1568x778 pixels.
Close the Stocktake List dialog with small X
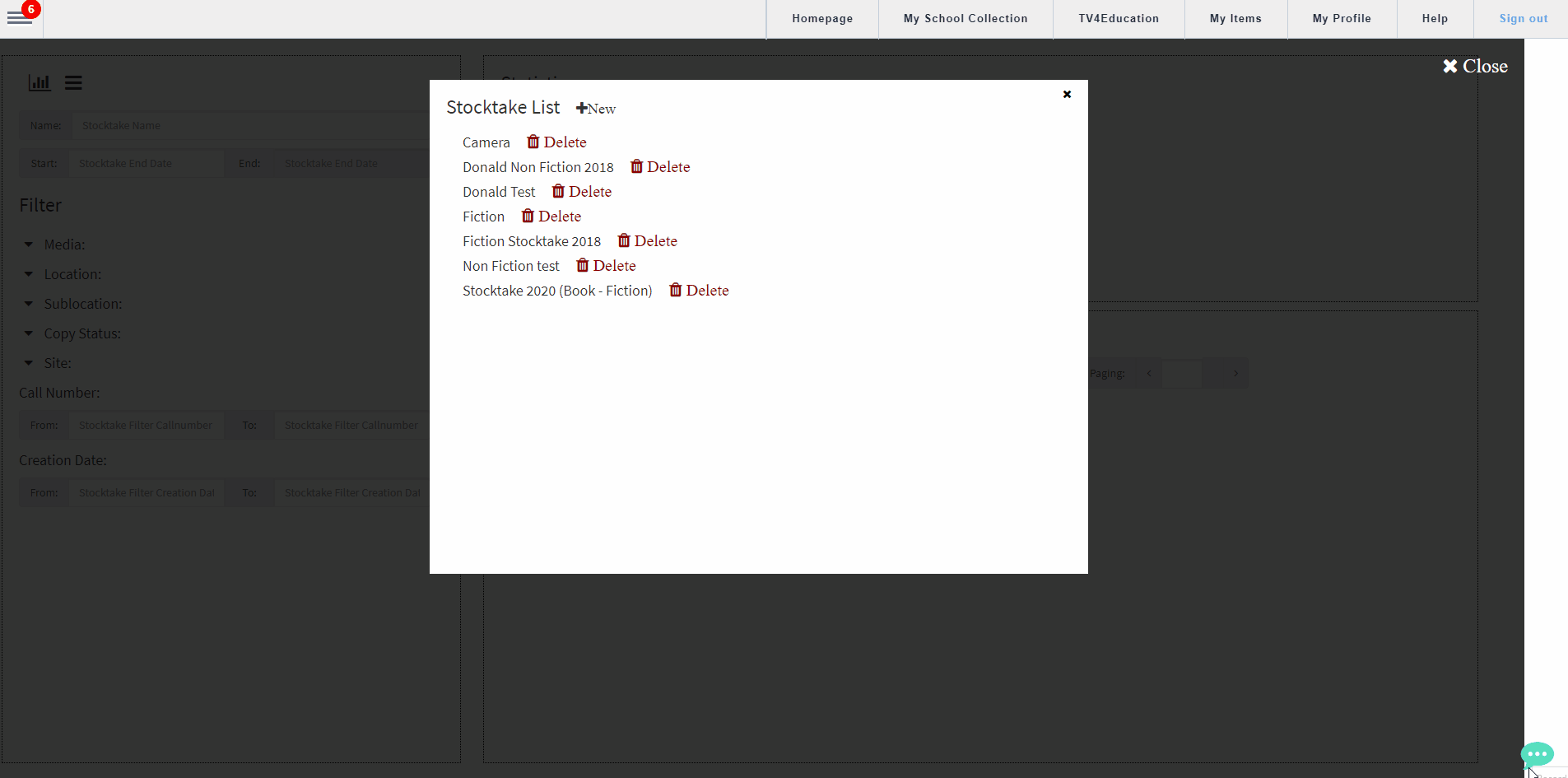coord(1067,94)
